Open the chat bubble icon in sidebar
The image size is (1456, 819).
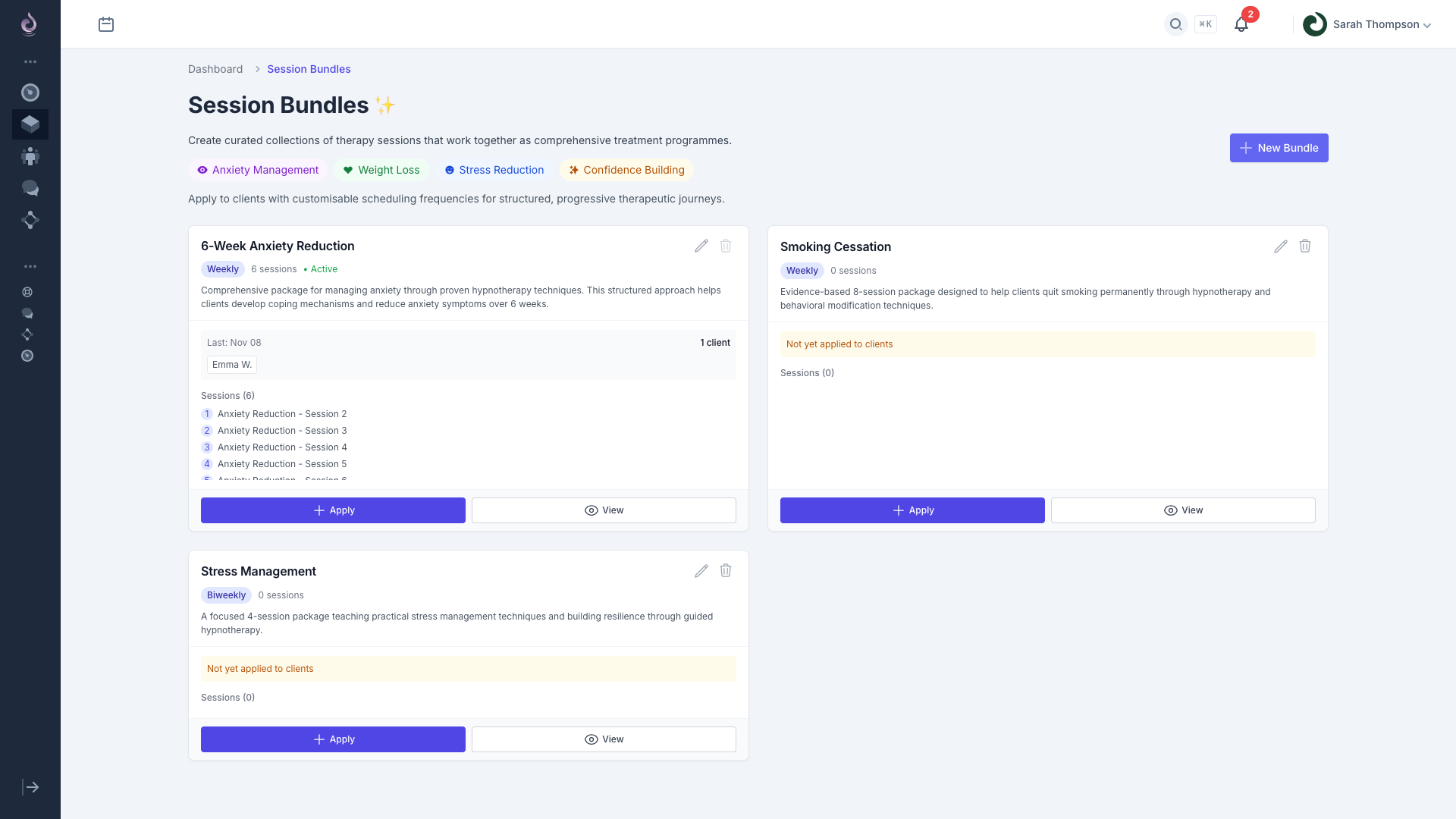pyautogui.click(x=30, y=188)
